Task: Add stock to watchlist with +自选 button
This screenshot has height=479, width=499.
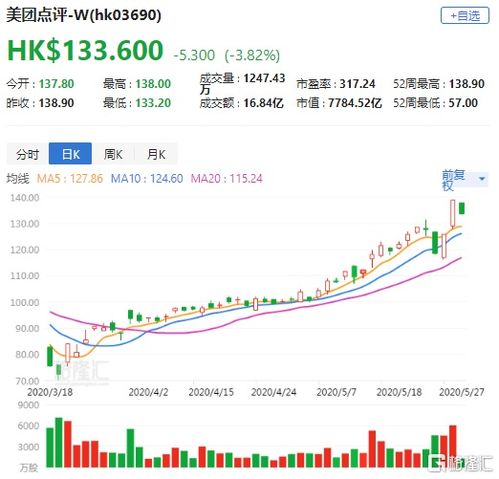Action: tap(465, 15)
